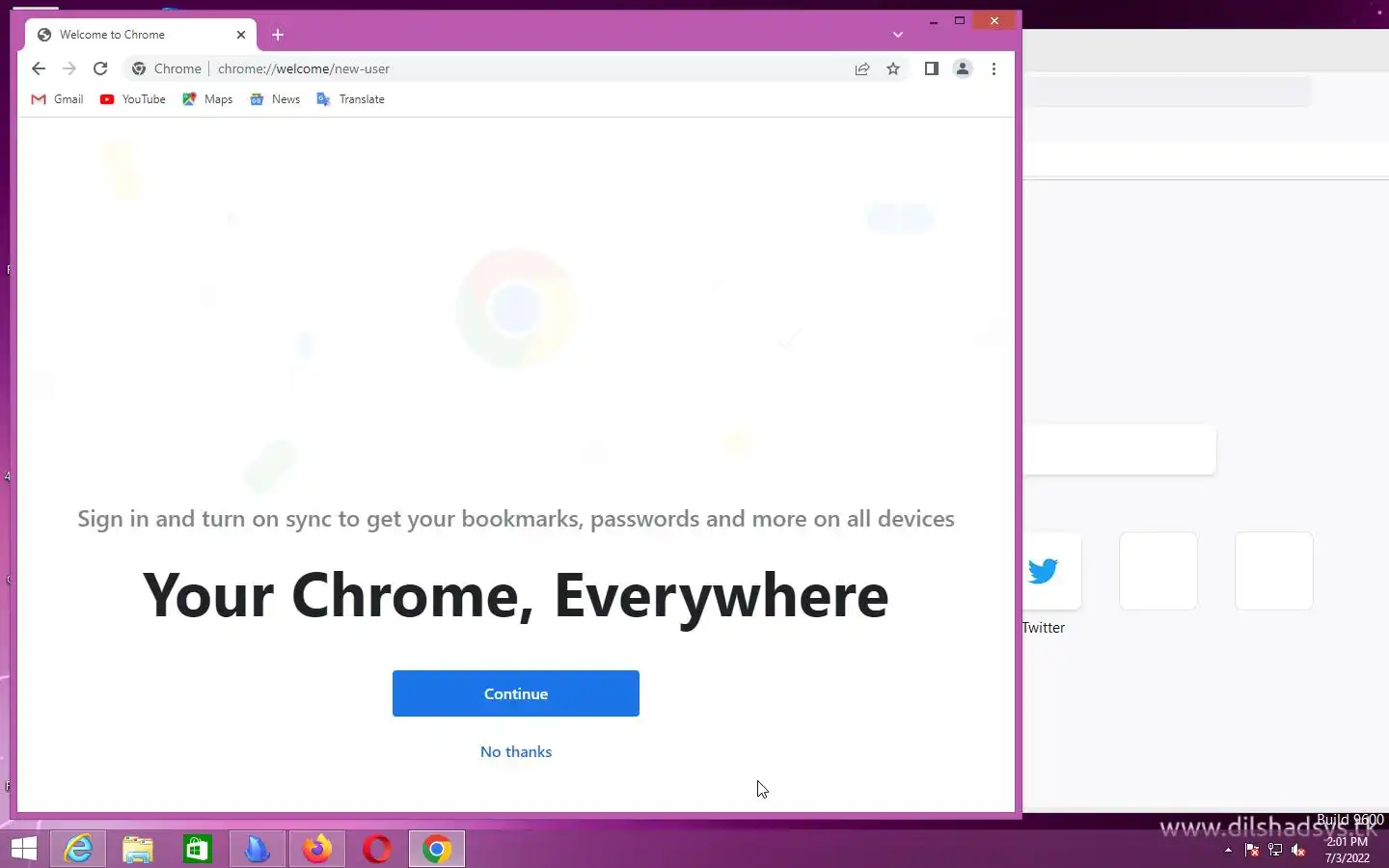Select the Welcome to Chrome tab

tap(140, 35)
